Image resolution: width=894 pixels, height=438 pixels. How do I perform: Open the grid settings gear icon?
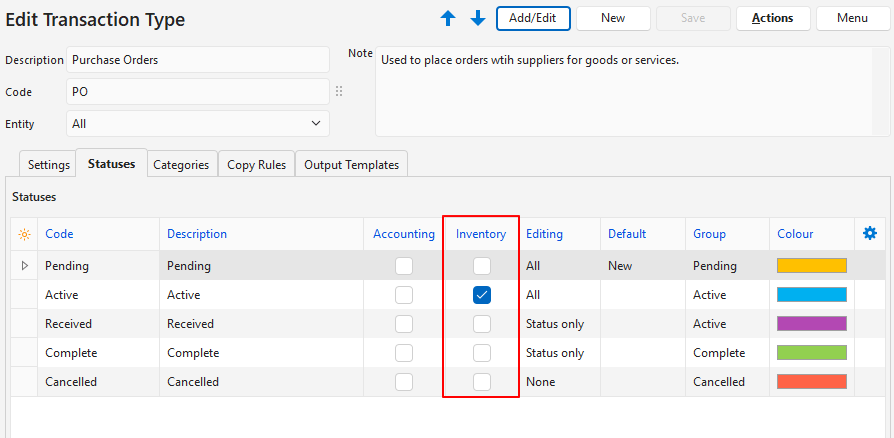[870, 233]
